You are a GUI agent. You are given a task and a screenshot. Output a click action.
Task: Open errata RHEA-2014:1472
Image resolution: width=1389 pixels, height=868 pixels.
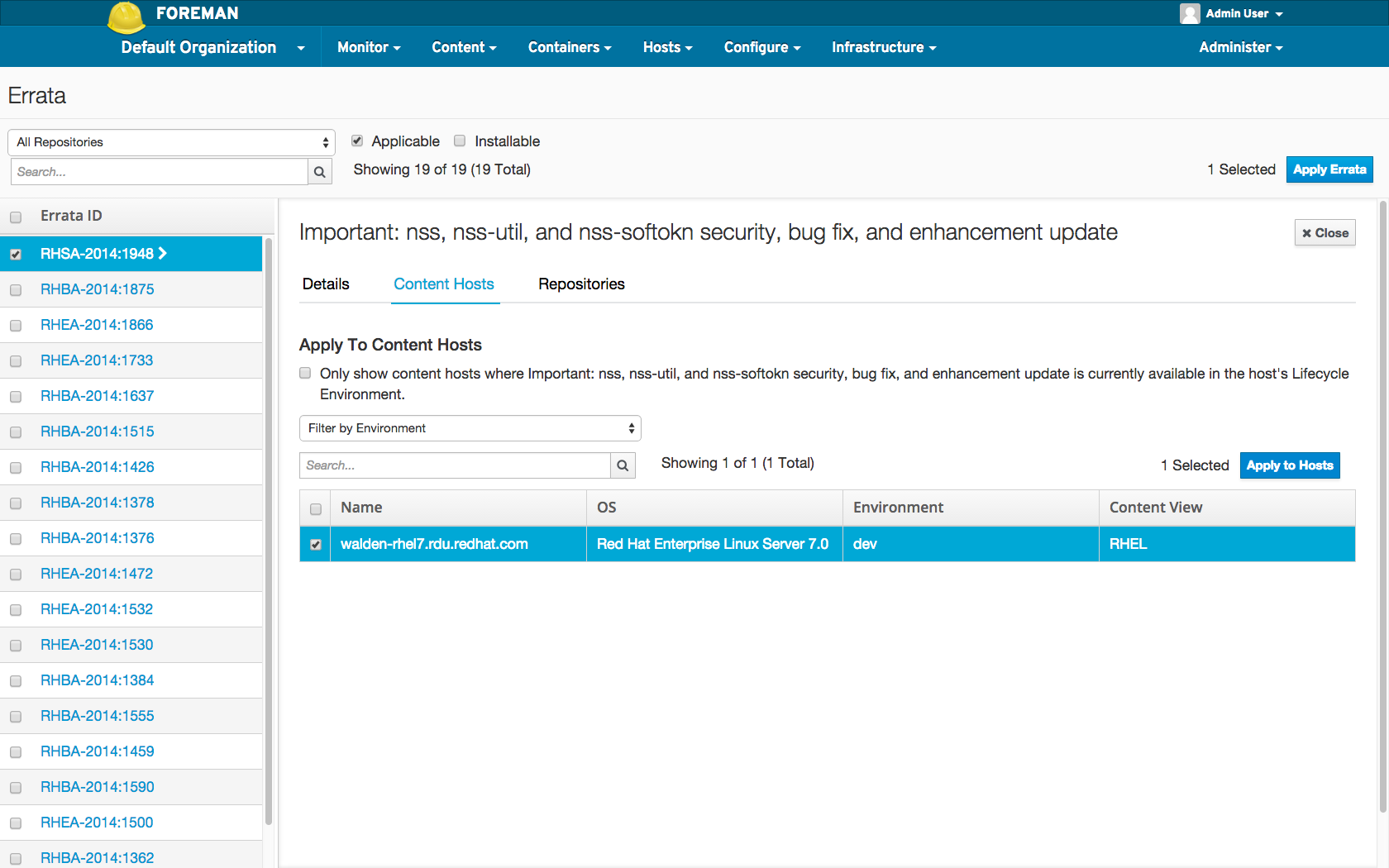point(97,574)
